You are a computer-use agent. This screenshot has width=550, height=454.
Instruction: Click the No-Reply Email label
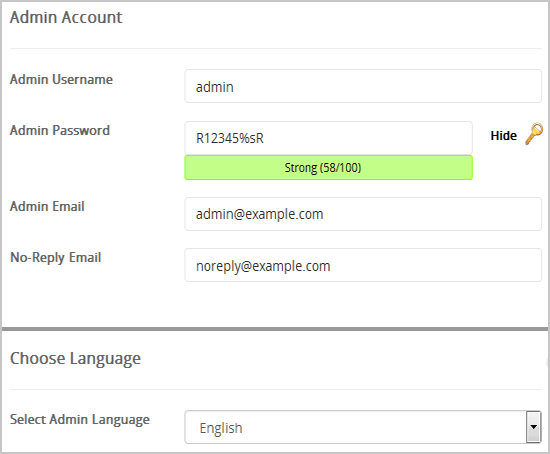(x=56, y=258)
